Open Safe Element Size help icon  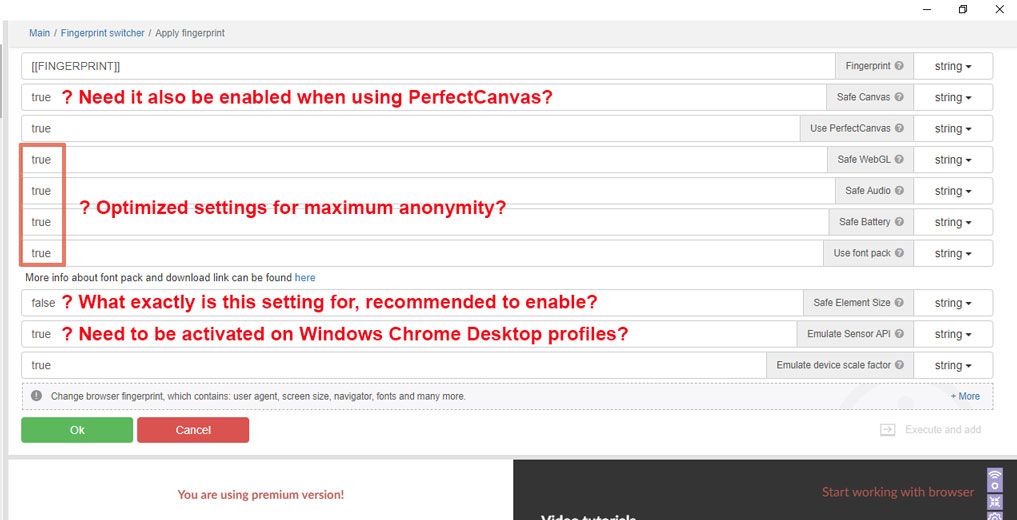pyautogui.click(x=898, y=303)
